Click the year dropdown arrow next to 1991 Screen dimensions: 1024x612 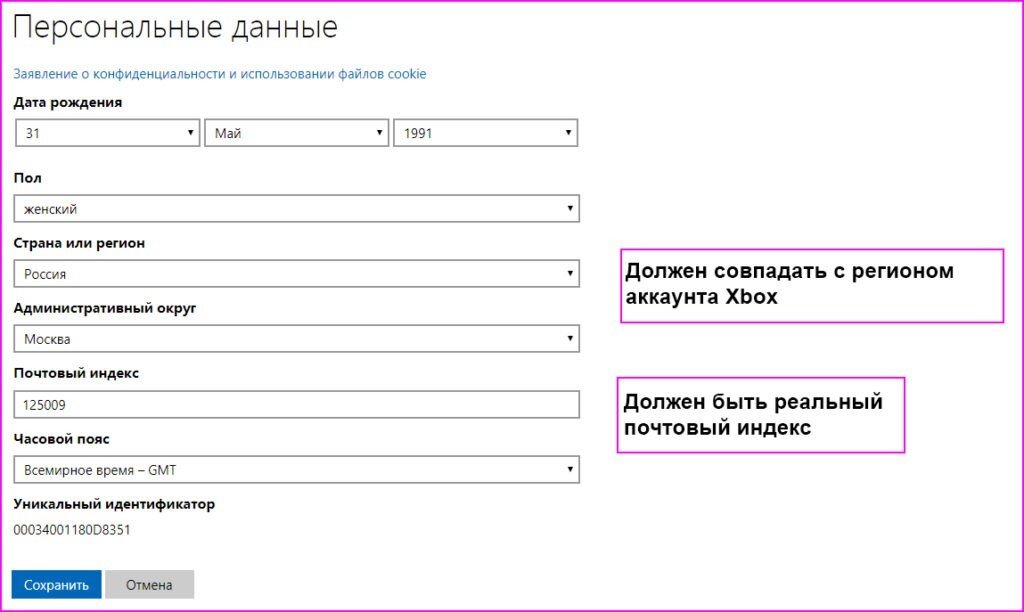(x=569, y=132)
